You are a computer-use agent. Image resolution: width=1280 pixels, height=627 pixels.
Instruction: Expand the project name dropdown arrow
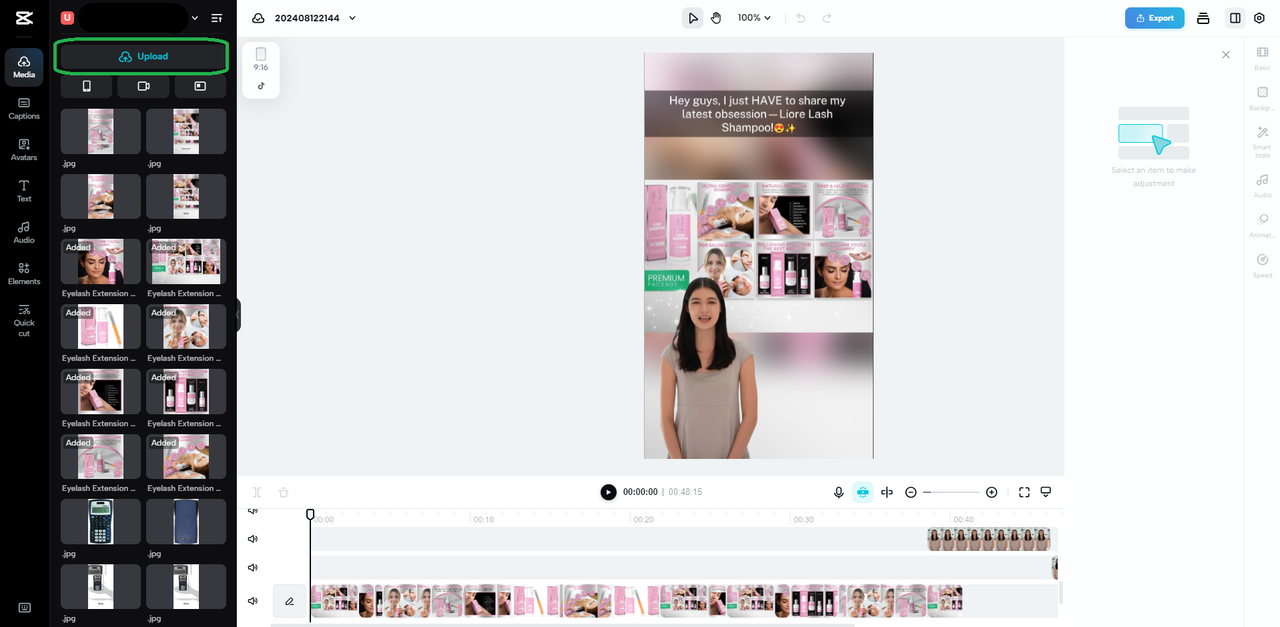(x=352, y=18)
